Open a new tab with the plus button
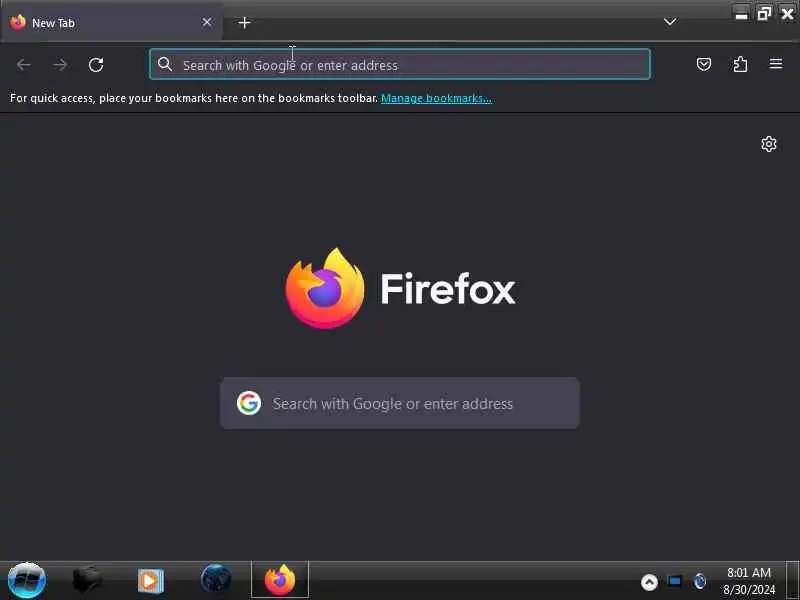 tap(244, 22)
